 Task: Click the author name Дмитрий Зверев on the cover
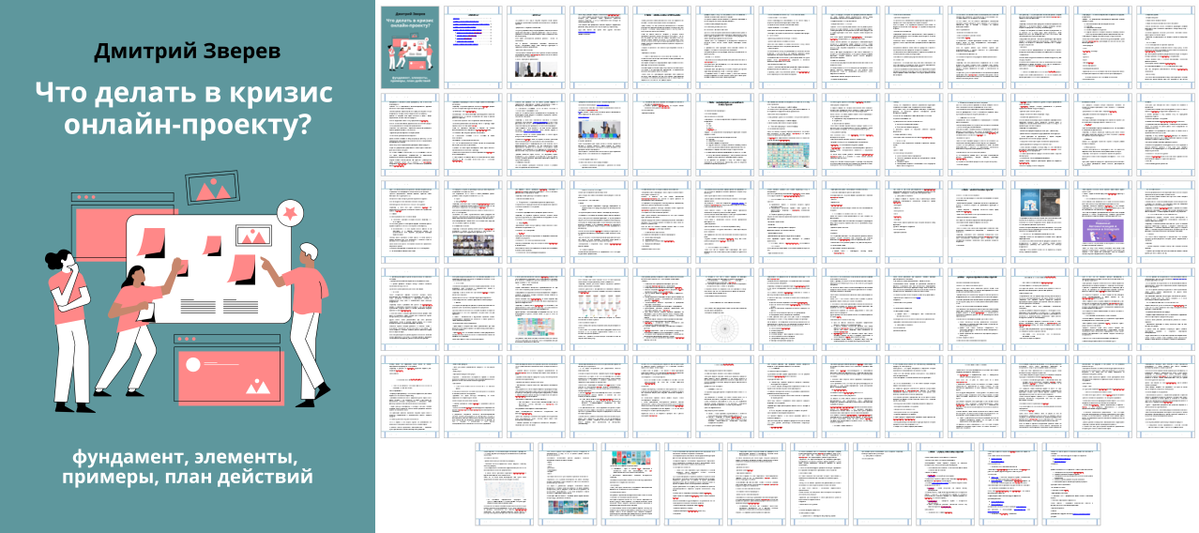[187, 53]
